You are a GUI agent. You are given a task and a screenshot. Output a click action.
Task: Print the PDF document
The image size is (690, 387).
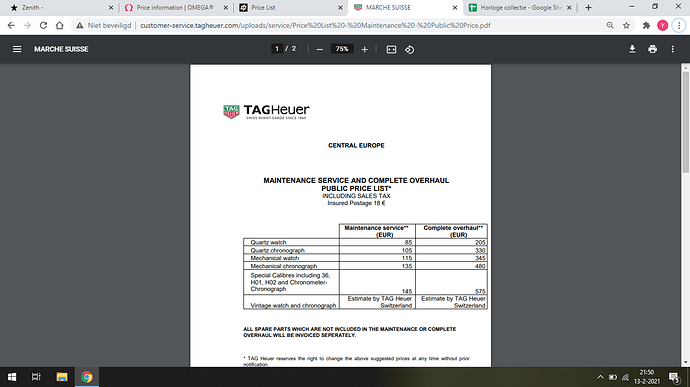[x=652, y=49]
